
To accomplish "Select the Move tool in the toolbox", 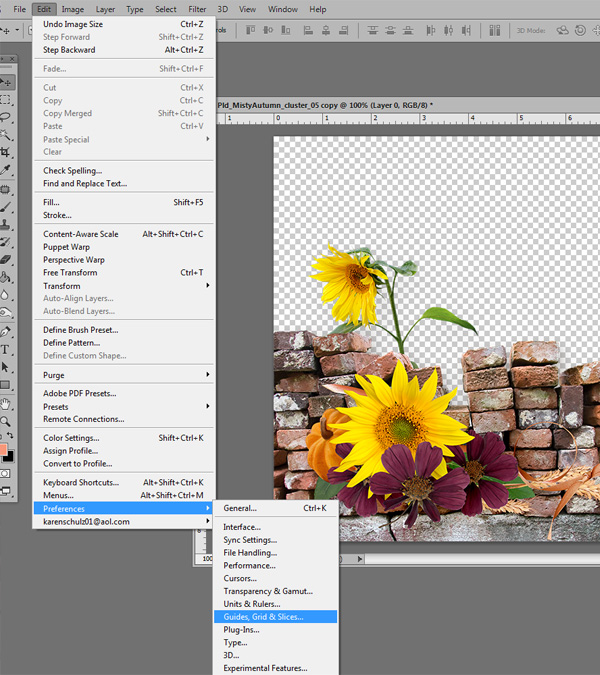I will (x=7, y=83).
